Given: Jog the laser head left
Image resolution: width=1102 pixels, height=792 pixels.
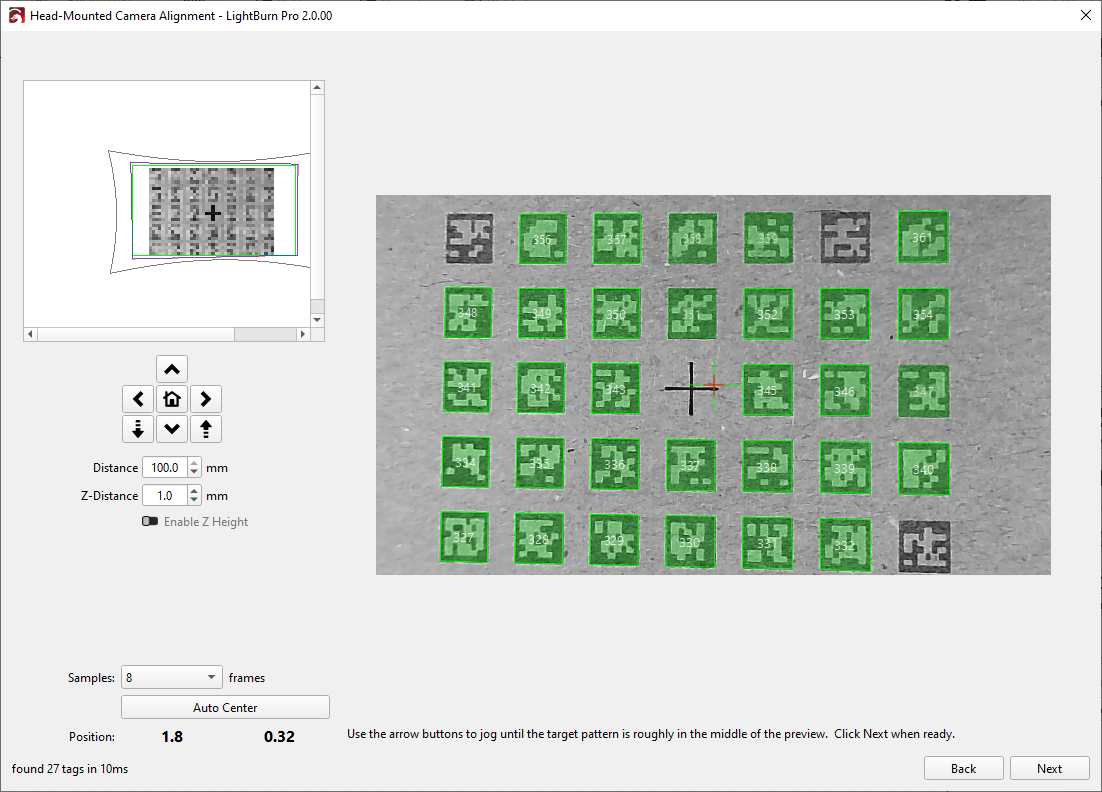Looking at the screenshot, I should (x=137, y=400).
